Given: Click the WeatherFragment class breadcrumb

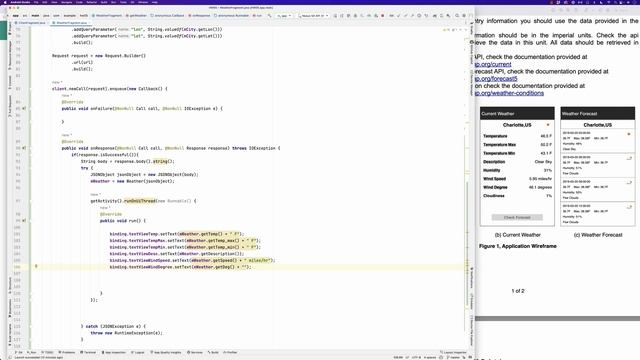Looking at the screenshot, I should (107, 16).
